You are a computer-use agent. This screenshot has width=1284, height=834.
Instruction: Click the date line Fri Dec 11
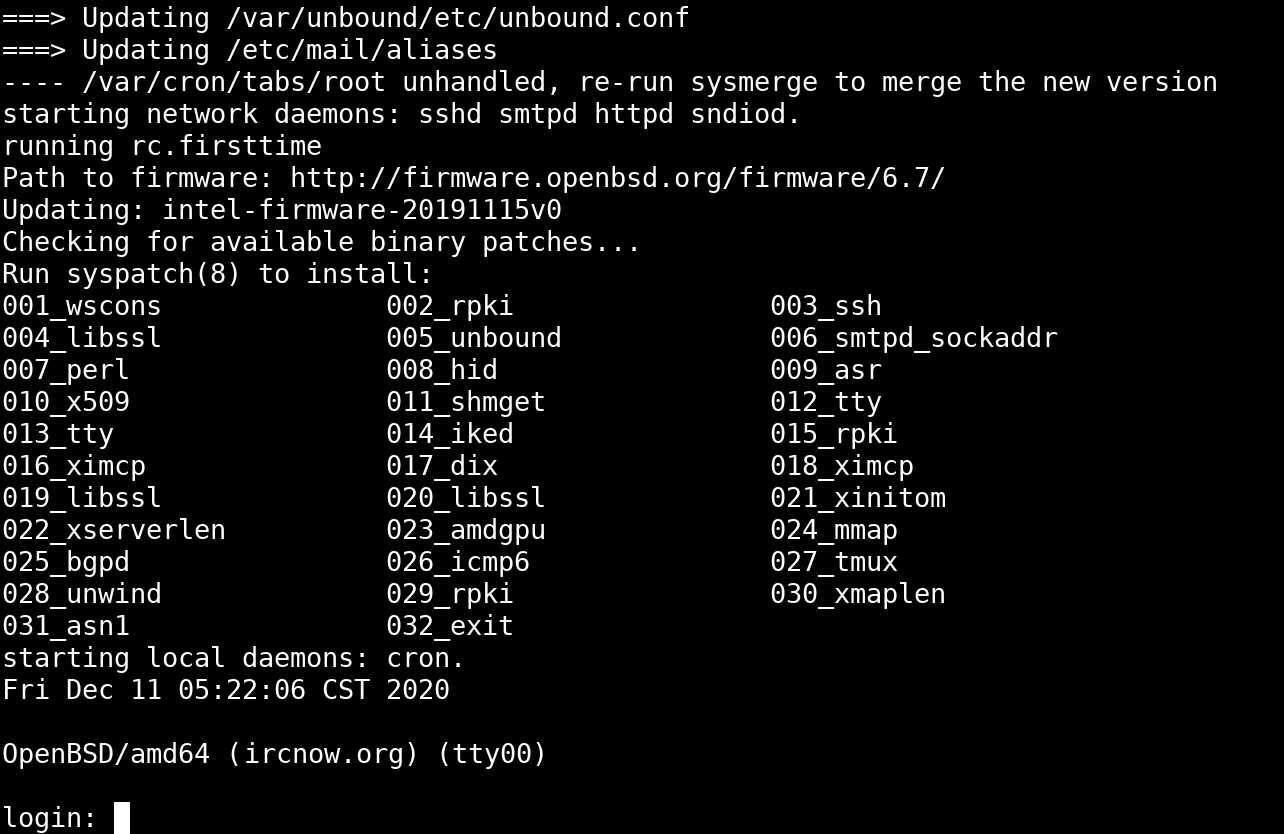pos(226,690)
